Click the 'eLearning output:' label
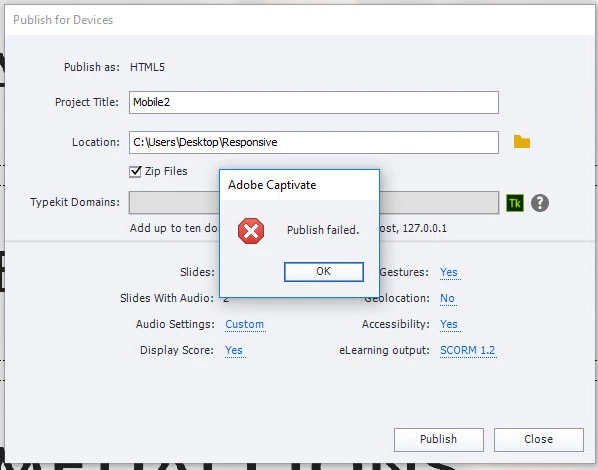 tap(384, 350)
